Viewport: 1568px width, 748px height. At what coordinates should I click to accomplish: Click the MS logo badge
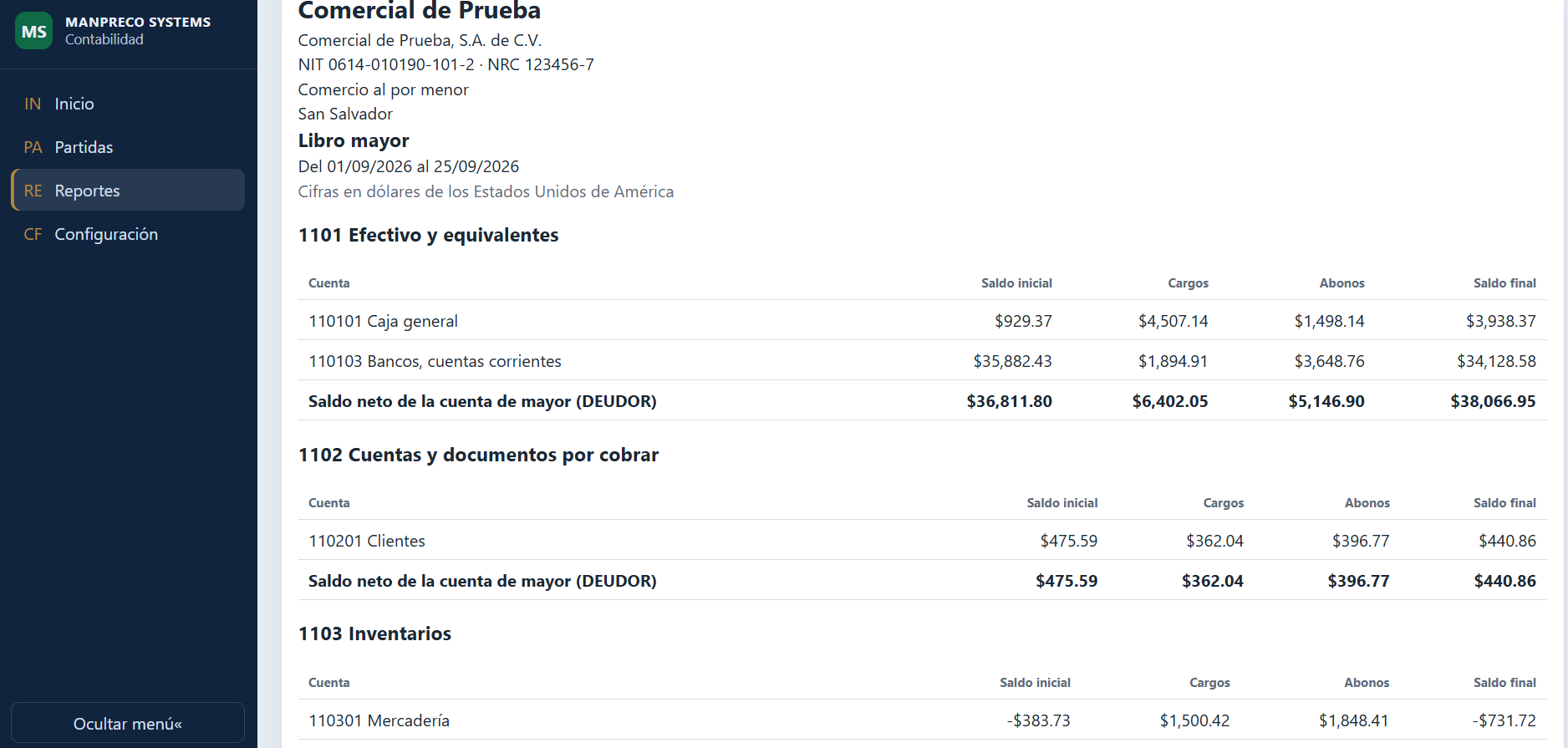(33, 31)
